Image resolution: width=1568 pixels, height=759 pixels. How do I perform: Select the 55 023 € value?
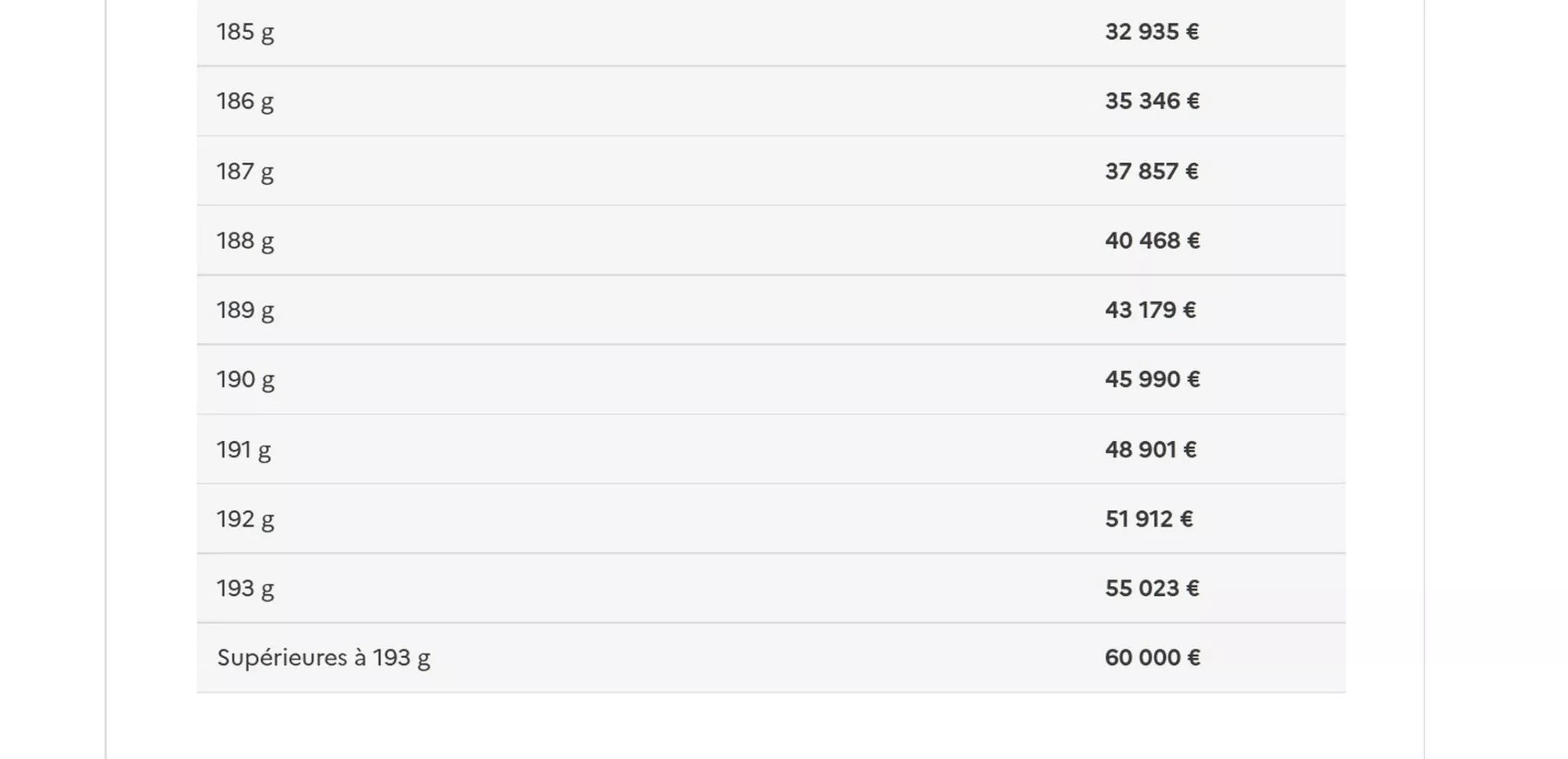pos(1151,588)
